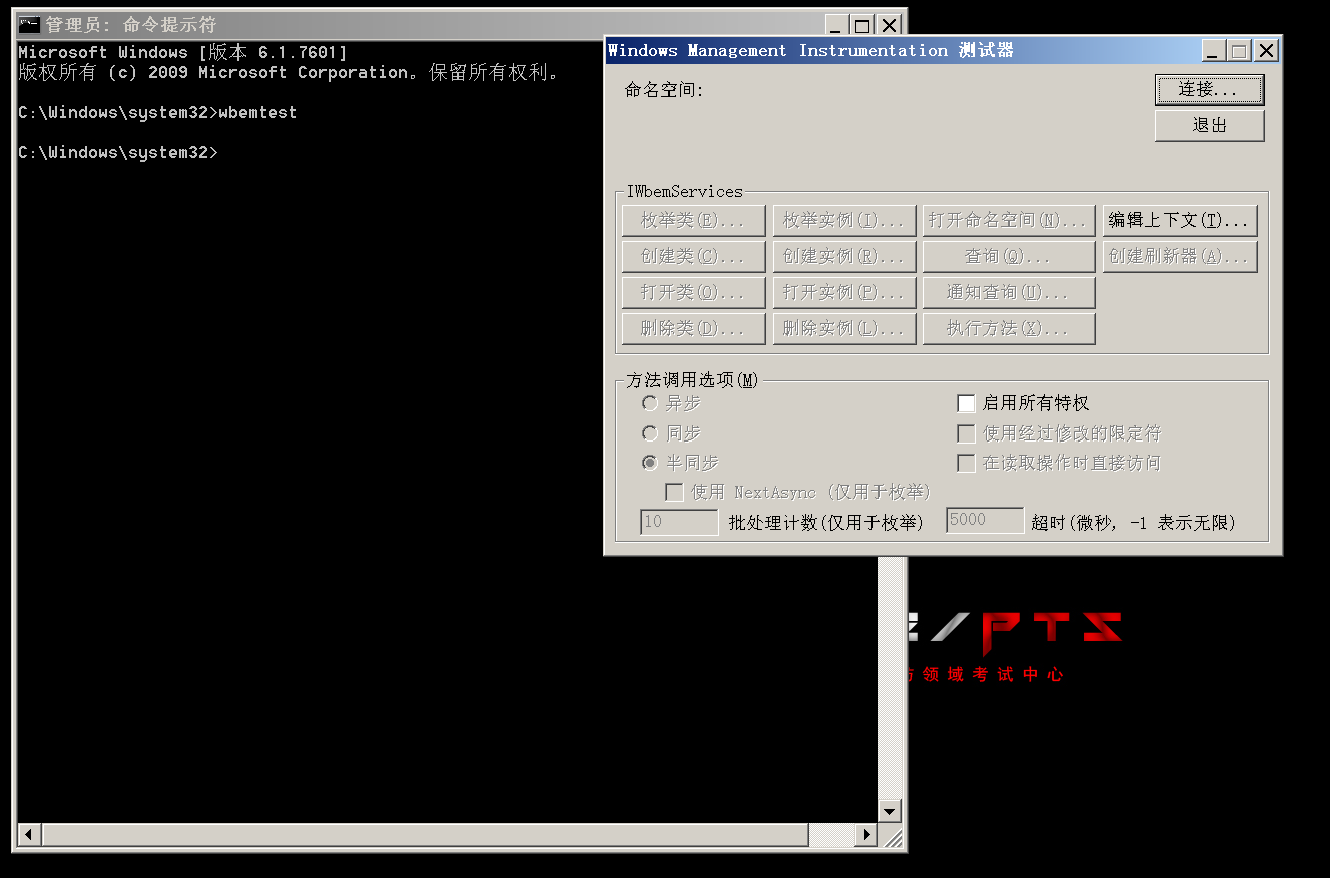The height and width of the screenshot is (878, 1330).
Task: Click the 删除类 (Delete Class) button
Action: [693, 328]
